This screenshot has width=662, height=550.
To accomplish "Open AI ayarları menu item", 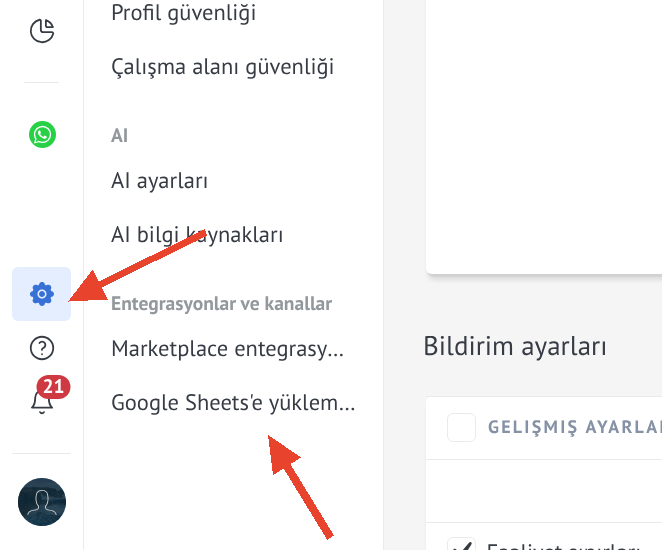I will click(x=159, y=181).
